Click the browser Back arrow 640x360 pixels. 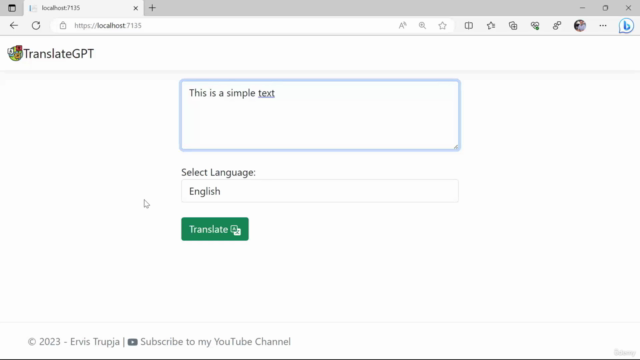(x=14, y=25)
